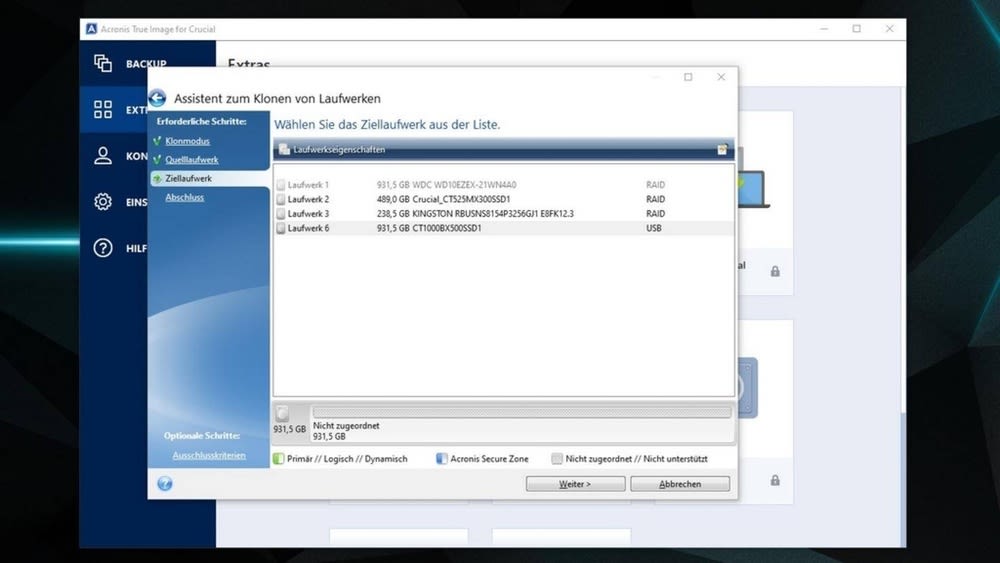Open the Quelllaufwerk step
The width and height of the screenshot is (1000, 563).
coord(191,159)
